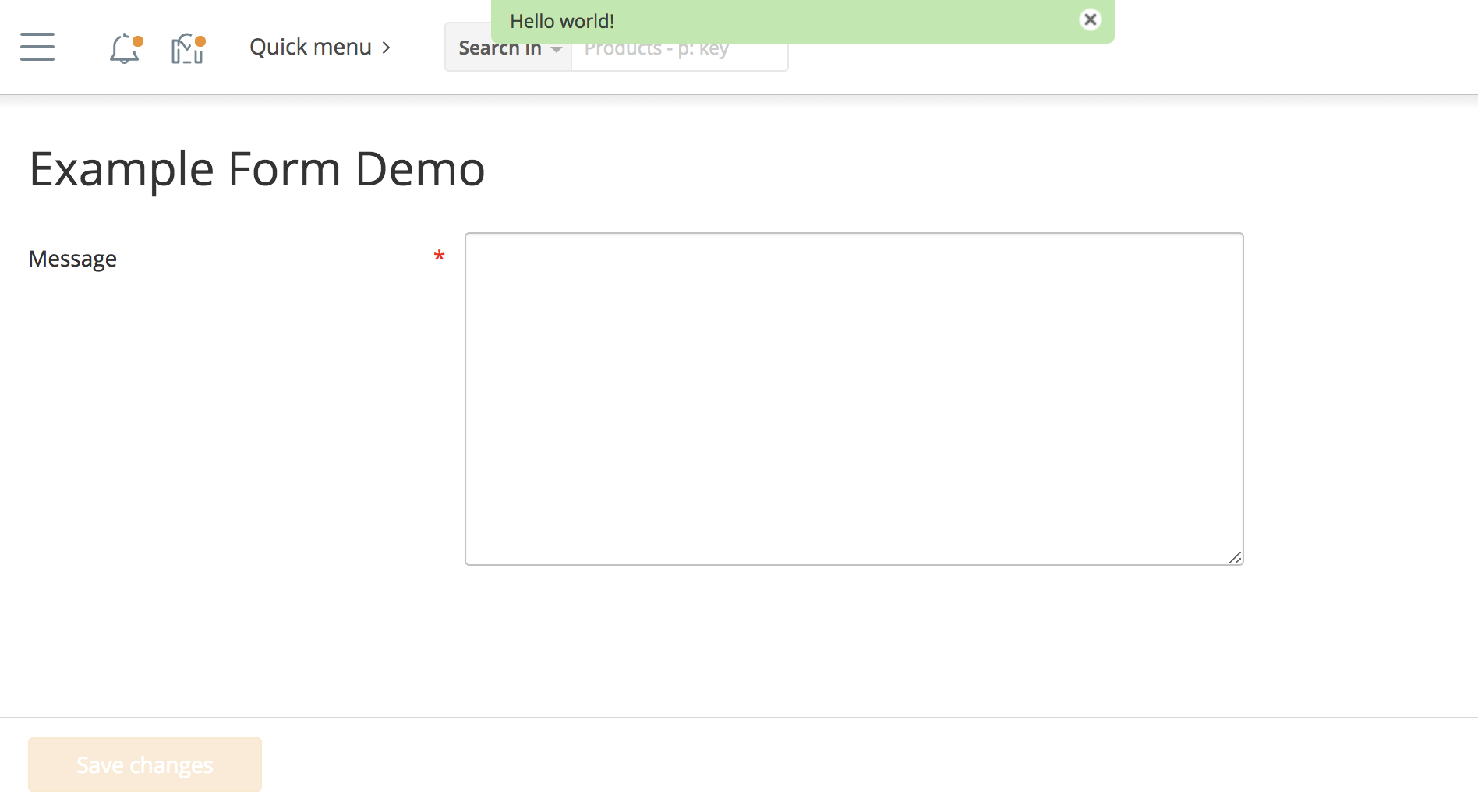Click the word Demo in the page title
The image size is (1478, 812).
pyautogui.click(x=419, y=169)
